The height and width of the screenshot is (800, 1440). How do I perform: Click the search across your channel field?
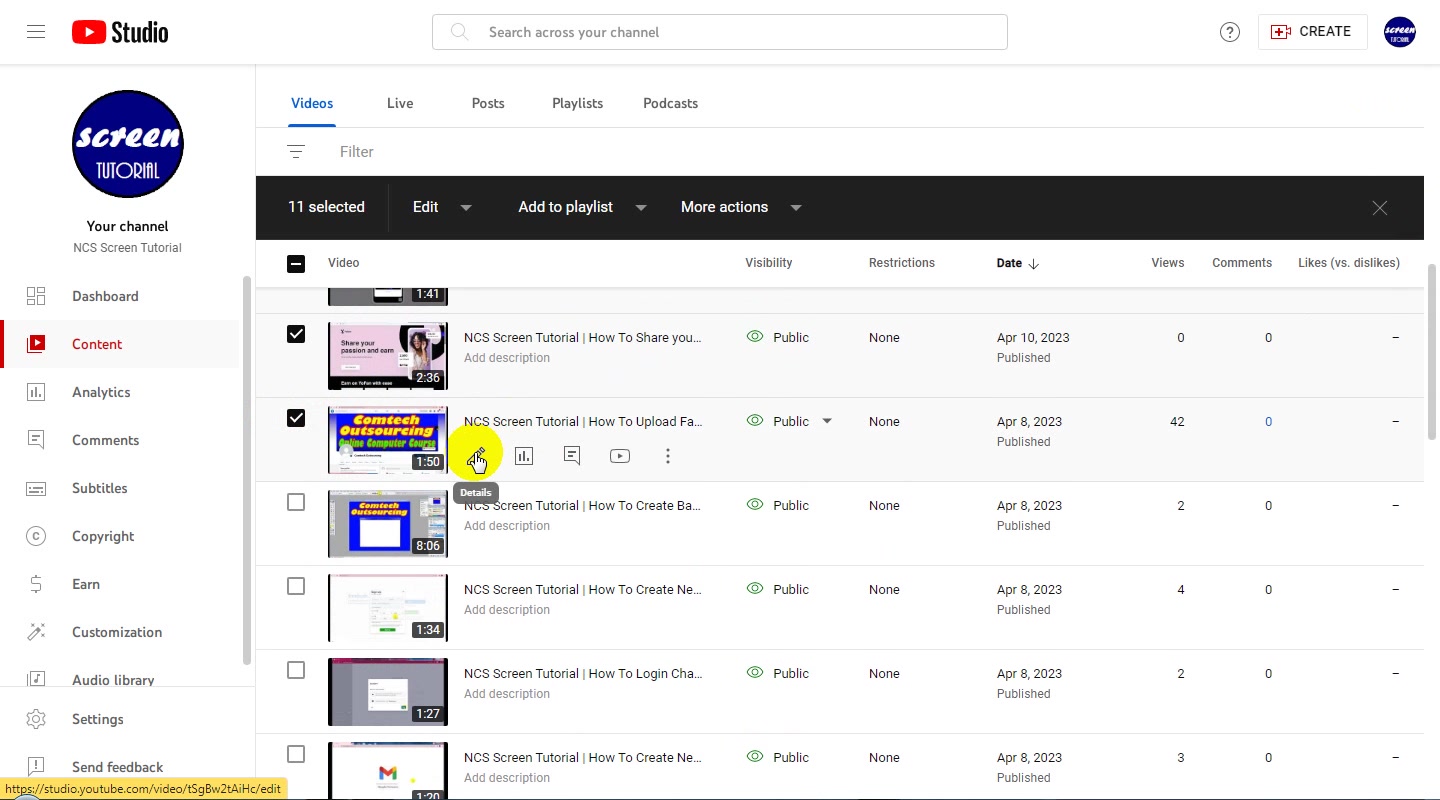tap(720, 32)
